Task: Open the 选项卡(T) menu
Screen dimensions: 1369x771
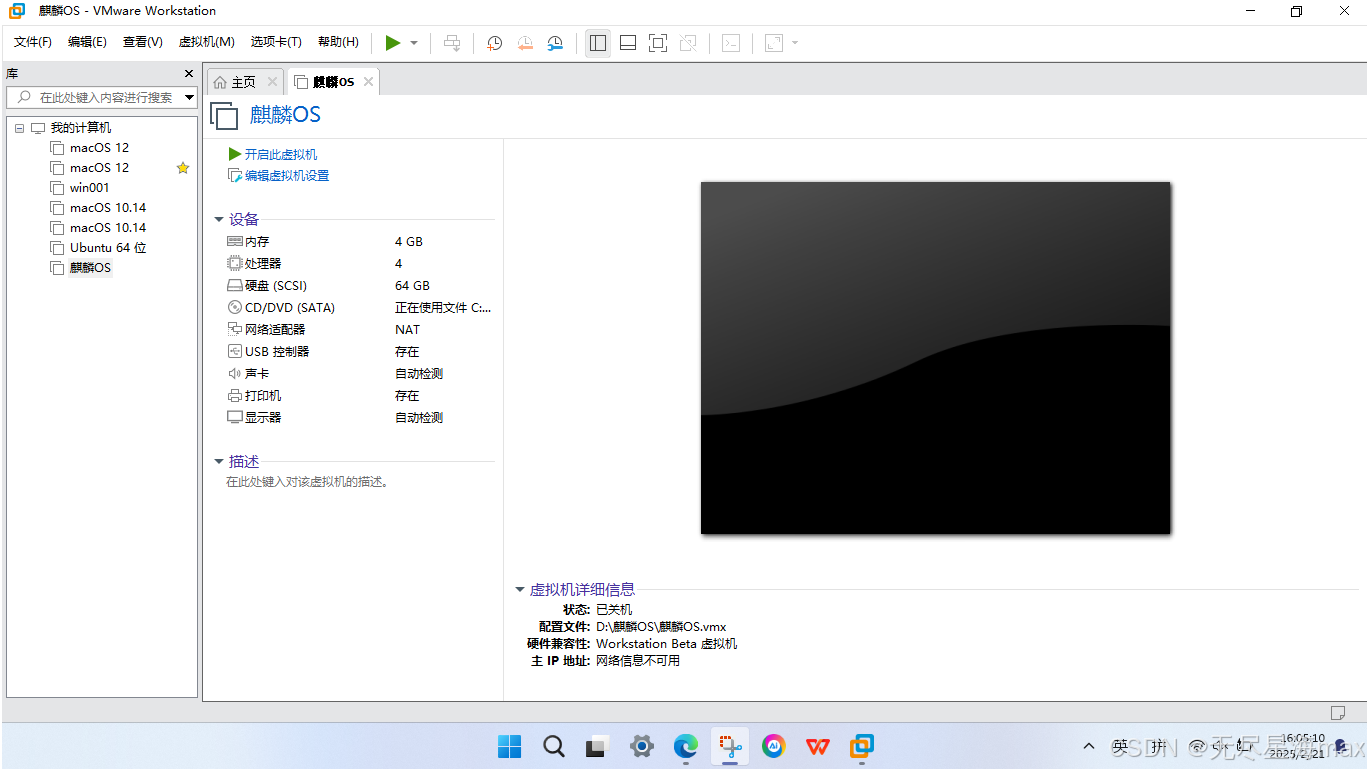Action: pyautogui.click(x=276, y=42)
